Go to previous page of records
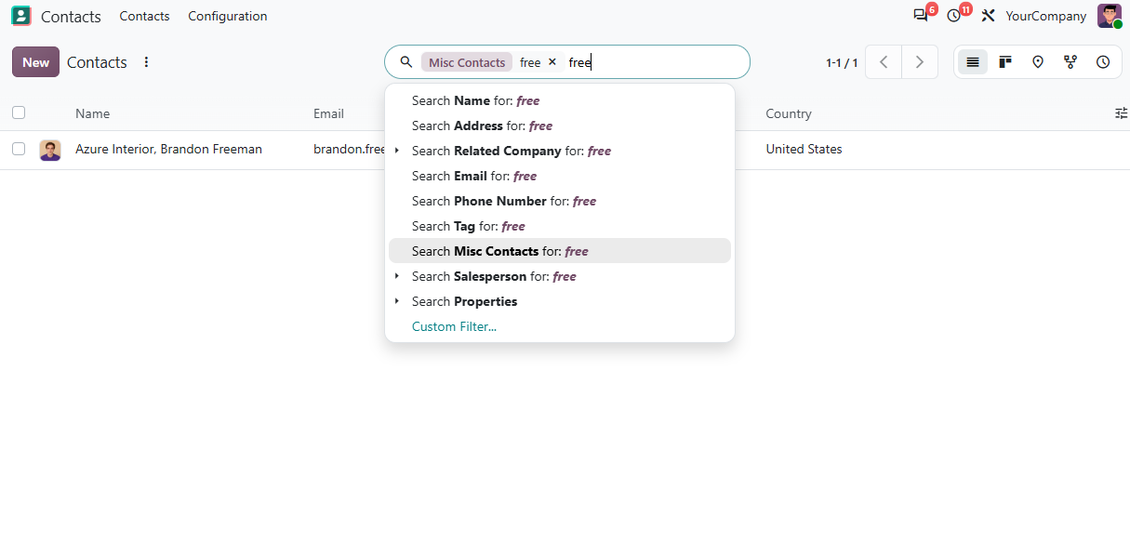 coord(884,62)
